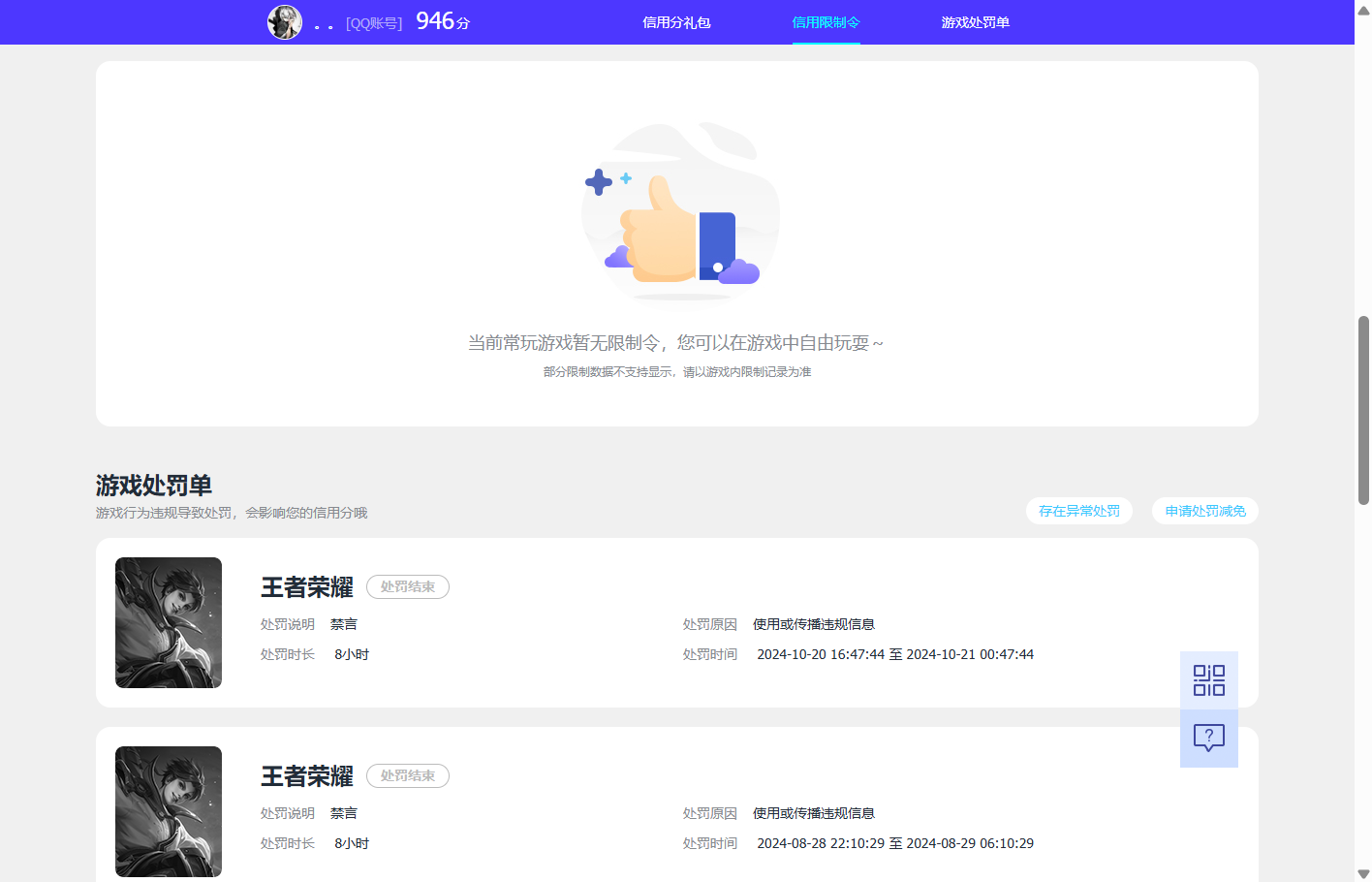Viewport: 1372px width, 882px height.
Task: Switch to the 游戏处罚单 tab
Action: 975,21
